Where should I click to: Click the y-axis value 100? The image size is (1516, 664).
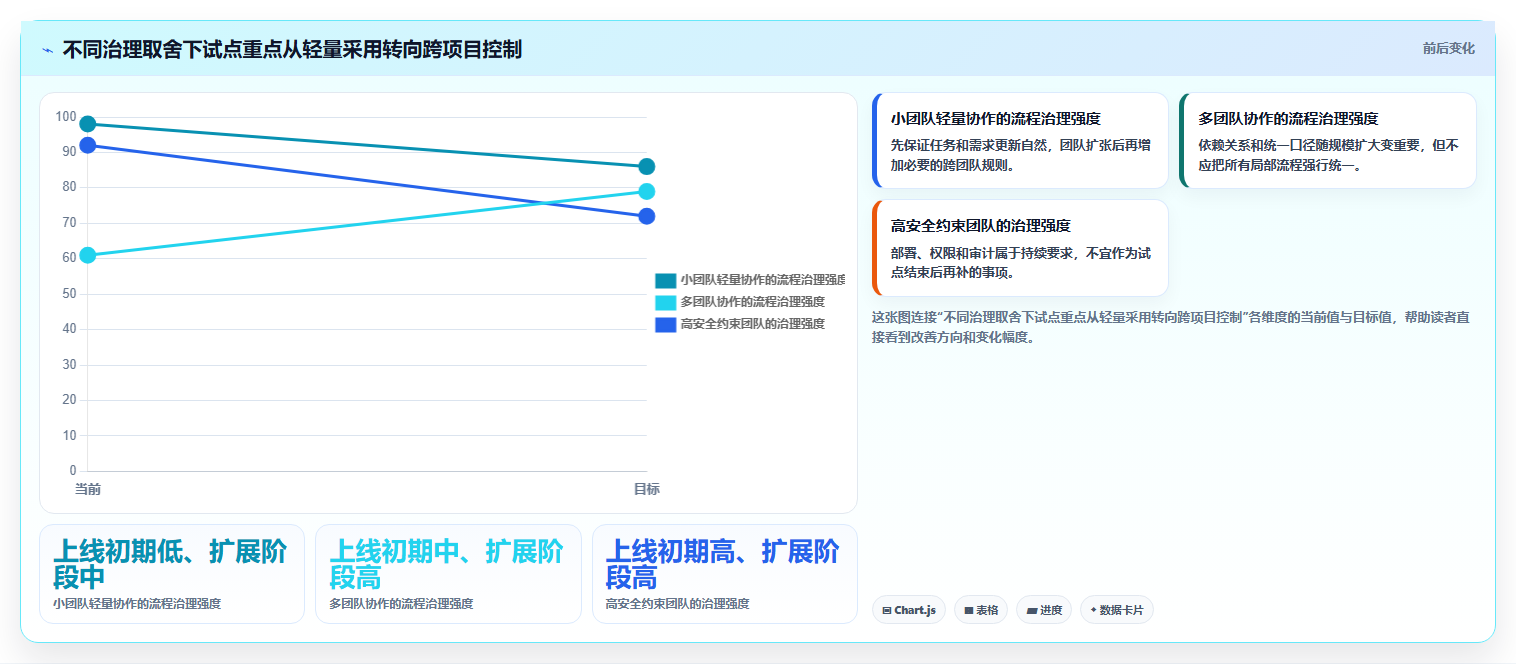click(x=66, y=117)
